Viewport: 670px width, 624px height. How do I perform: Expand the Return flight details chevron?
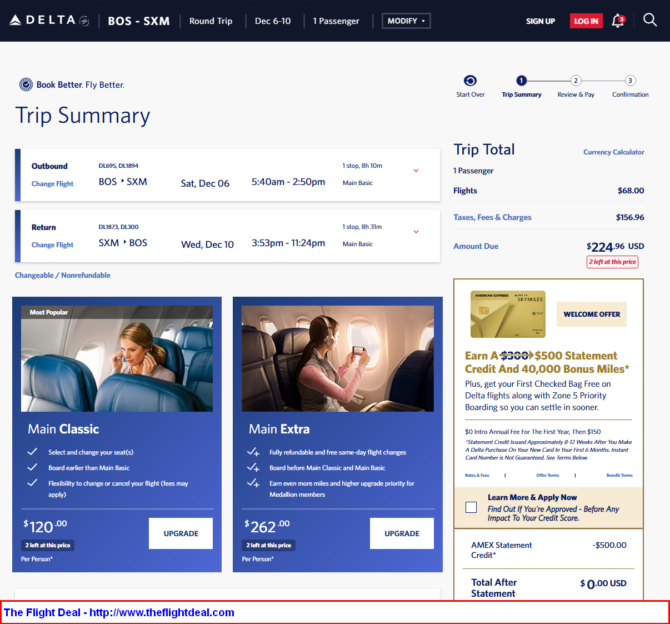click(x=416, y=231)
